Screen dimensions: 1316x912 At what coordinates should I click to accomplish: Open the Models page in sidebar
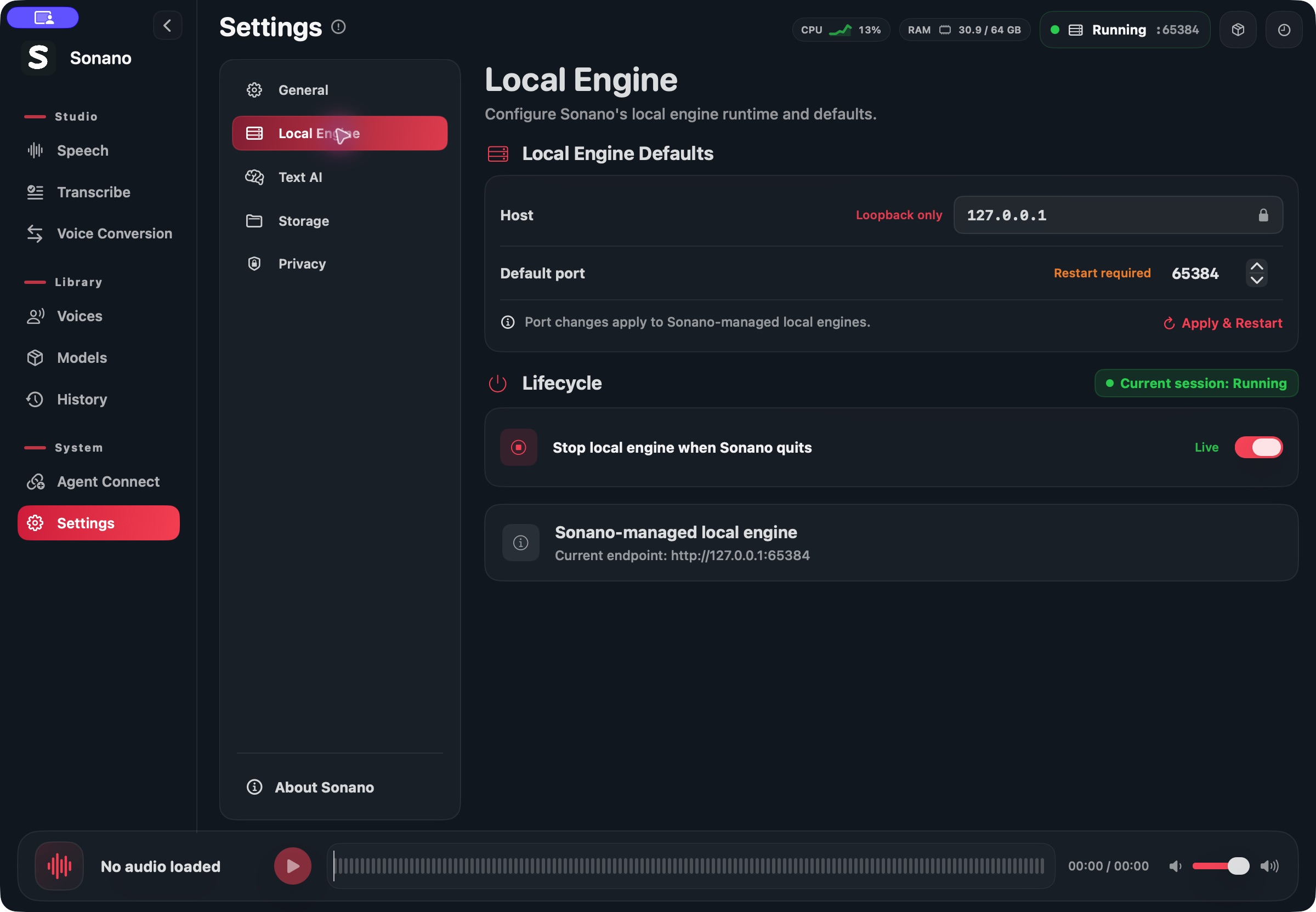[x=98, y=358]
